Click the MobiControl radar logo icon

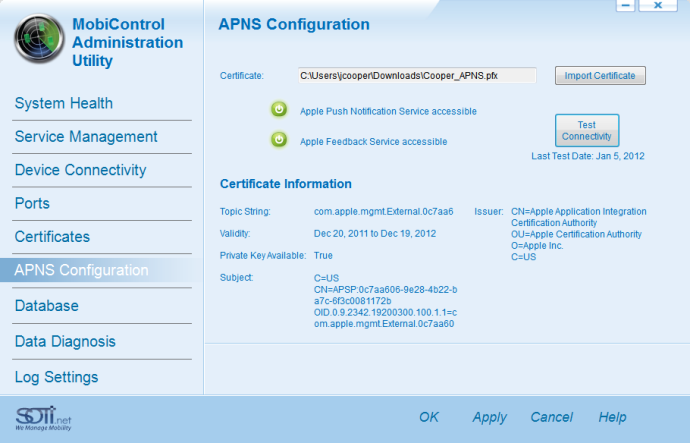[39, 39]
